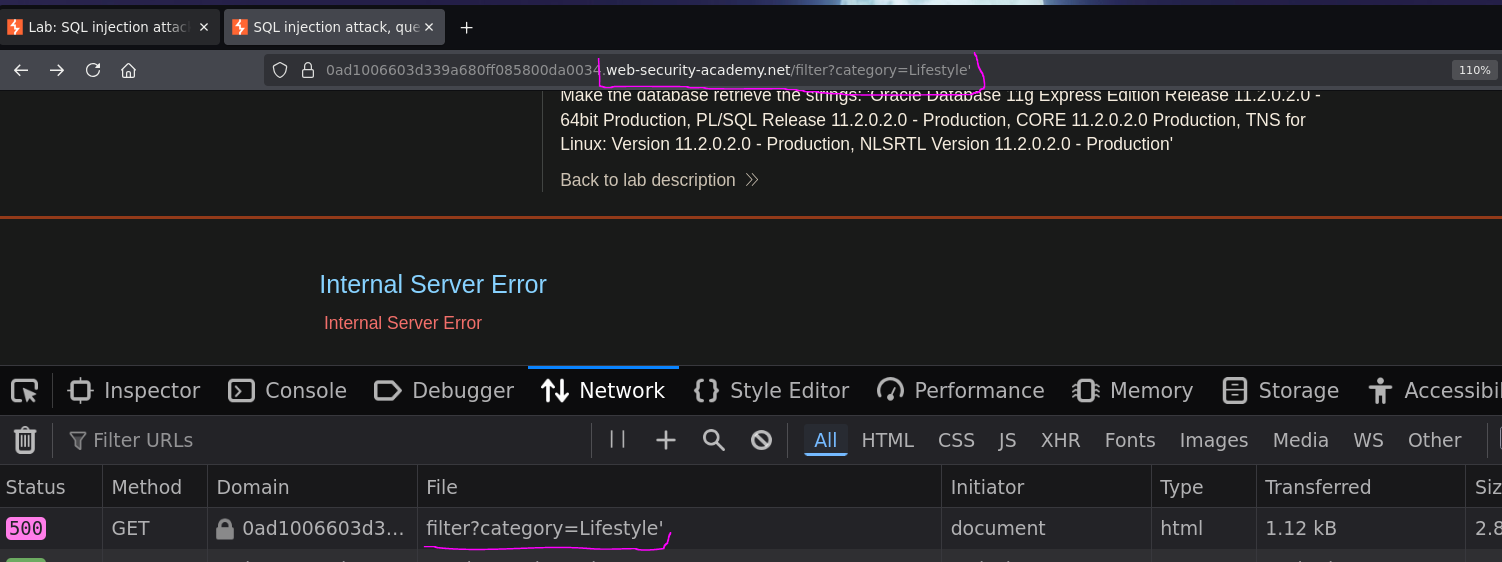
Task: Click the tracking protection shield icon
Action: (x=280, y=70)
